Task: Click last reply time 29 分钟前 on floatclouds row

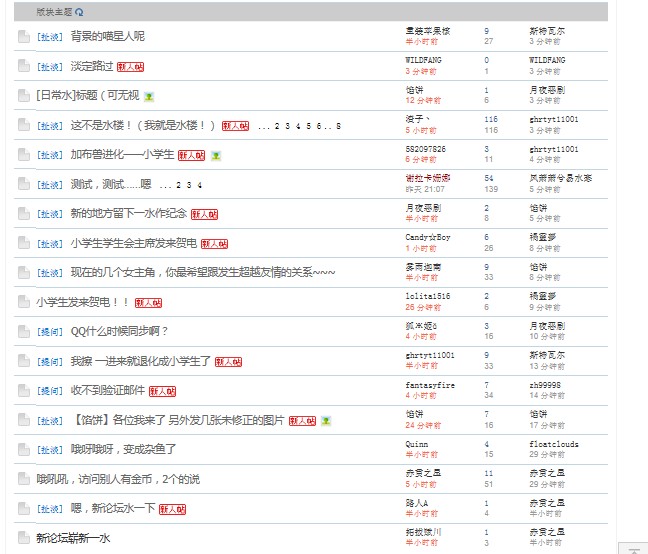Action: pyautogui.click(x=547, y=454)
